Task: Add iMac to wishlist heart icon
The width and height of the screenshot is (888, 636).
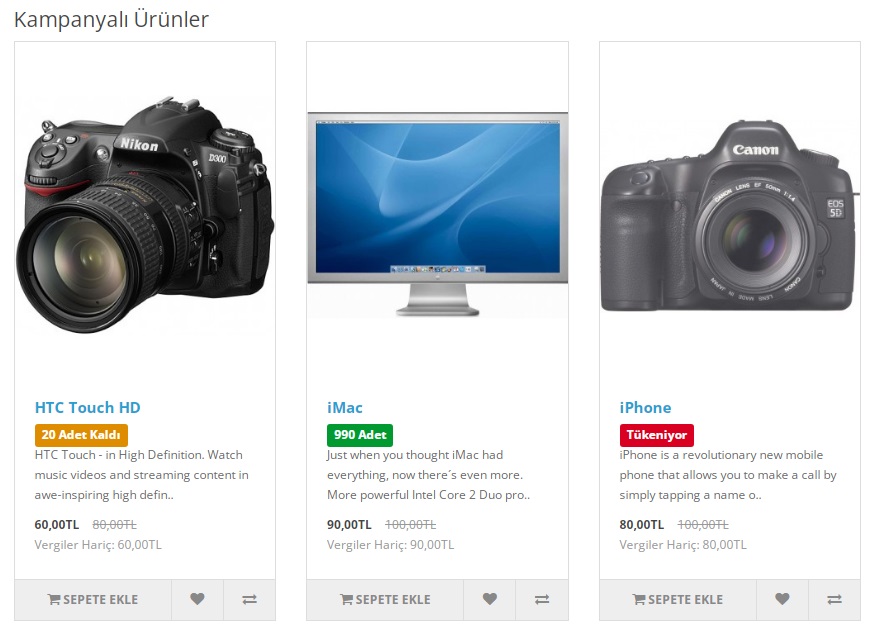Action: tap(489, 599)
